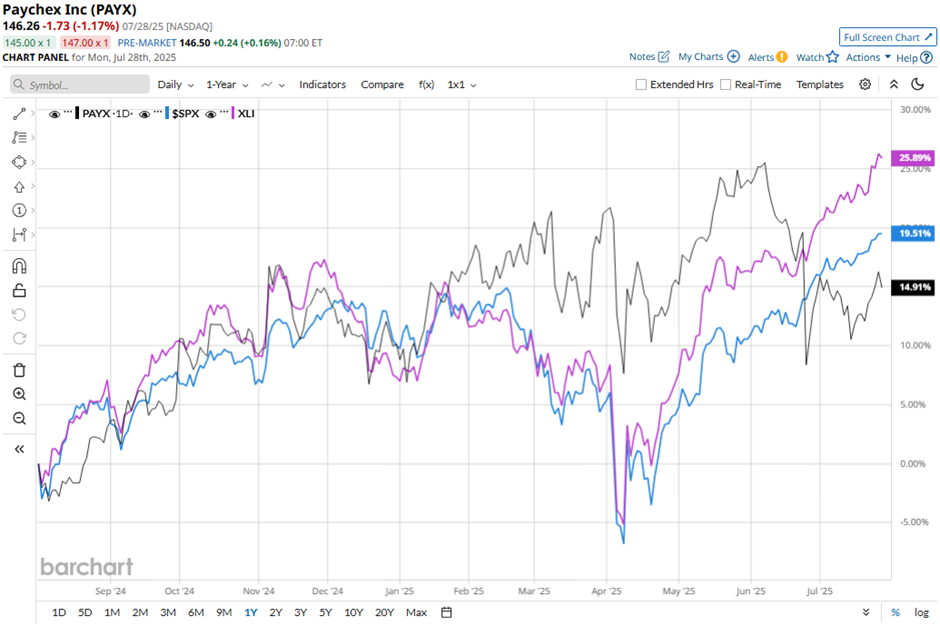Open the Daily frequency dropdown
Image resolution: width=940 pixels, height=627 pixels.
tap(176, 85)
